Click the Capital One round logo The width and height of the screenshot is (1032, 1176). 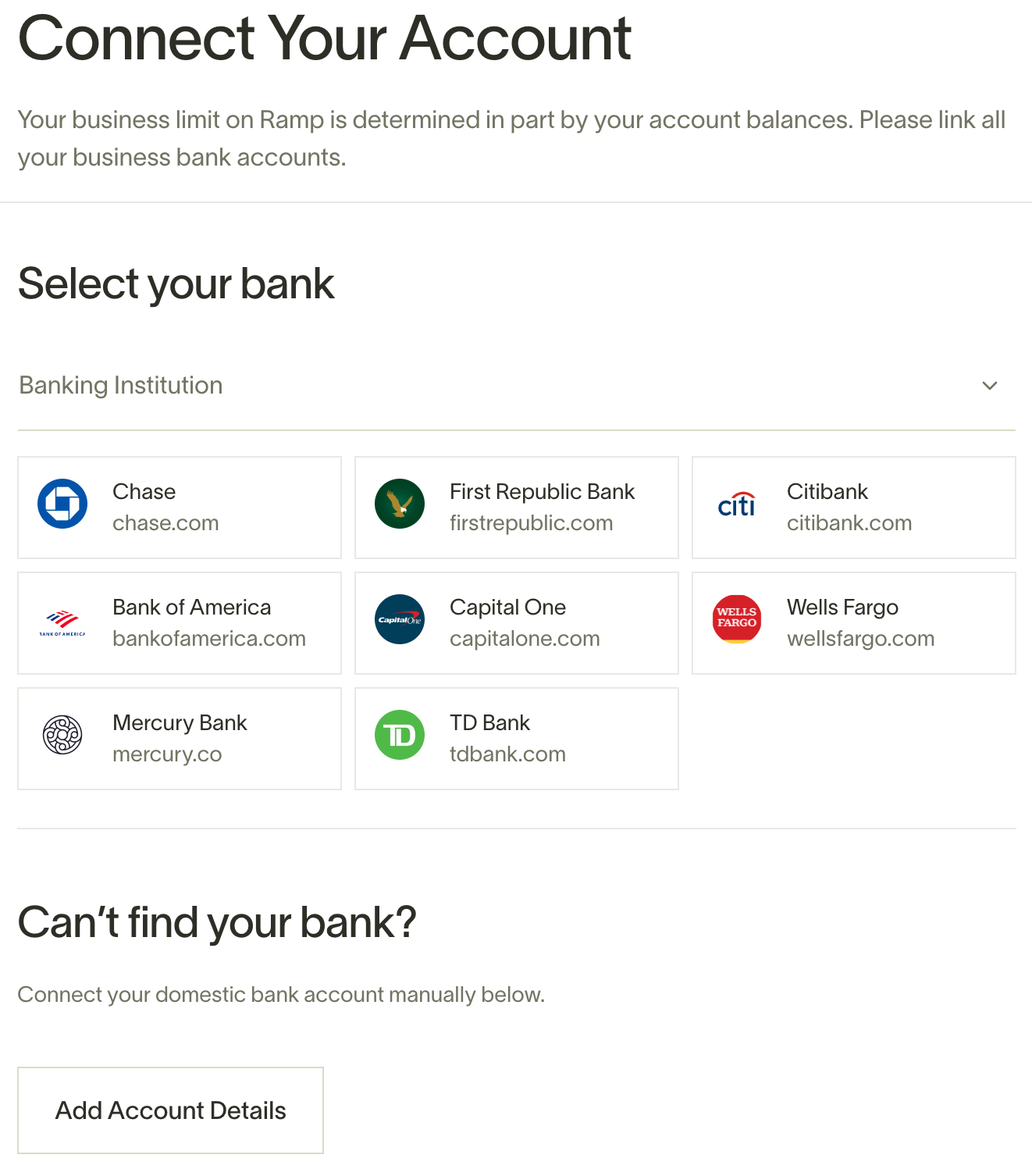[x=400, y=619]
